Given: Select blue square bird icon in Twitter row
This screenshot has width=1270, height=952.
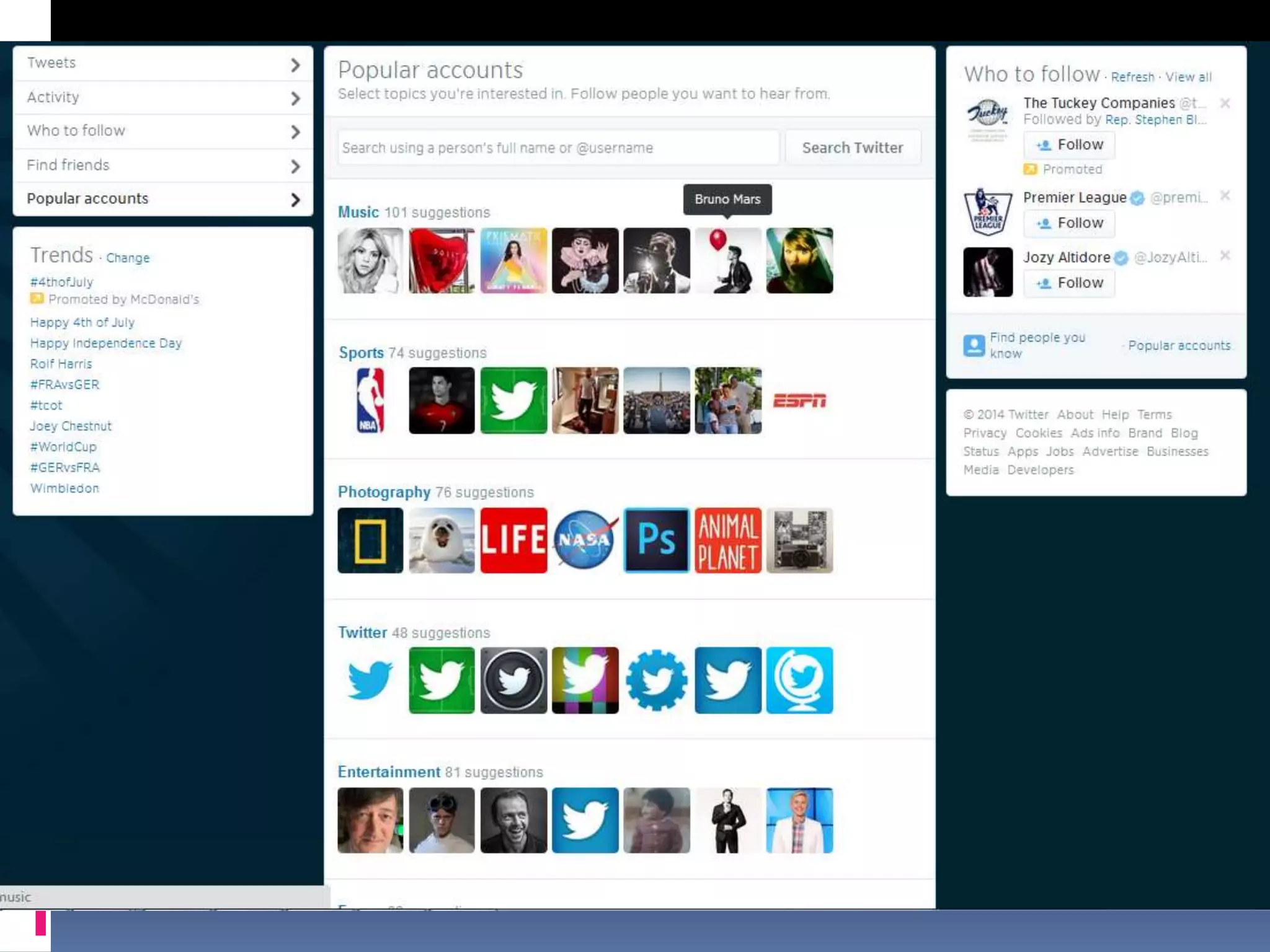Looking at the screenshot, I should coord(728,681).
